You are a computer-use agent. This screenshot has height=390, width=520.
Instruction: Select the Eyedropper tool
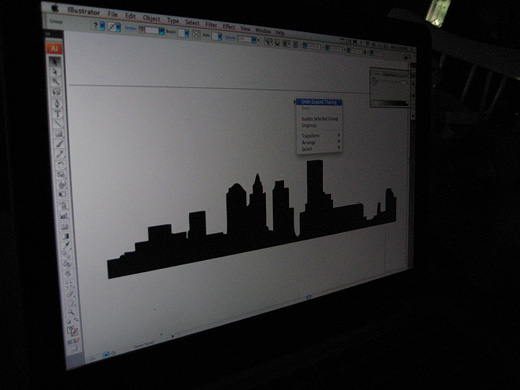(x=66, y=246)
